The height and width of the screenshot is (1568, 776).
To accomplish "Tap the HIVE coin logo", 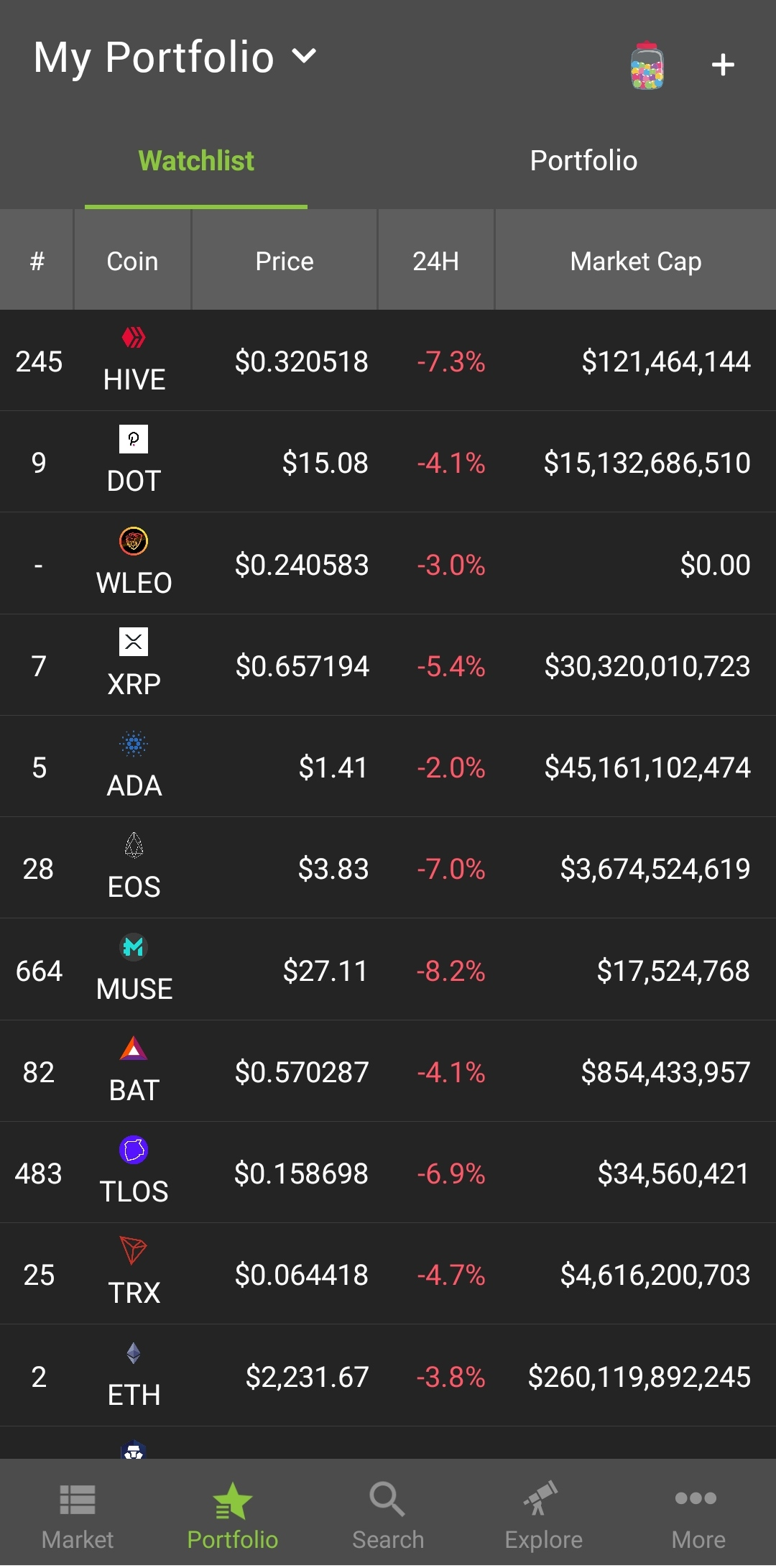I will point(134,337).
